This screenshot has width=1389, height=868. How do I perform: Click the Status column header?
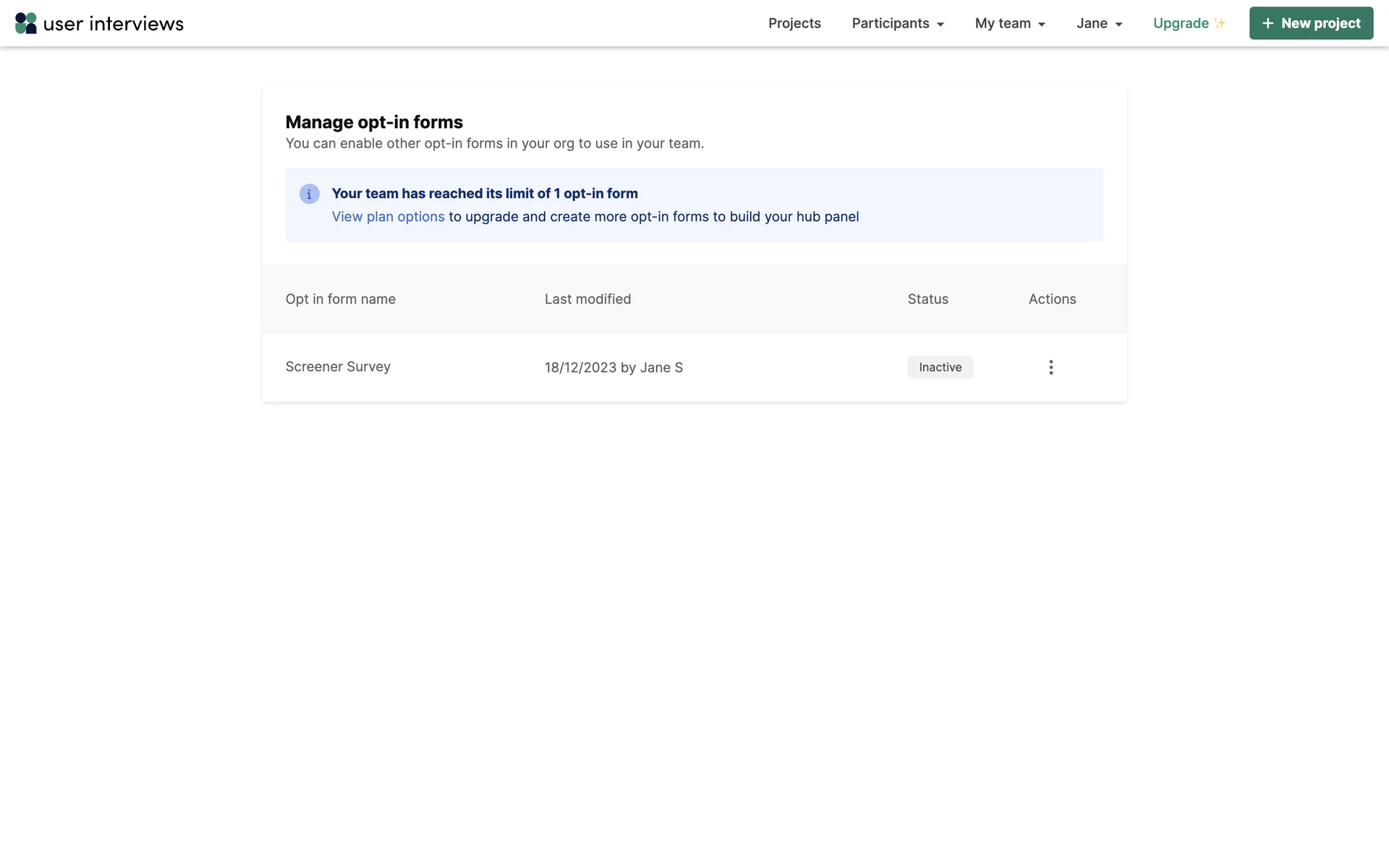pos(927,299)
